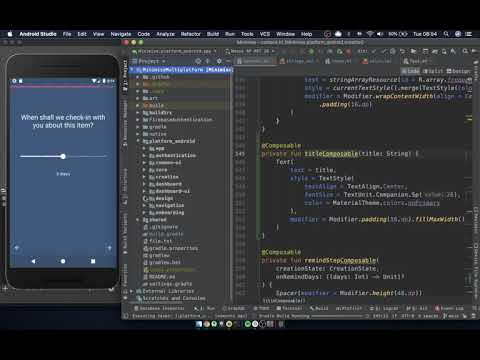Open the Nexus device selector dropdown
This screenshot has height=360, width=480.
(250, 51)
